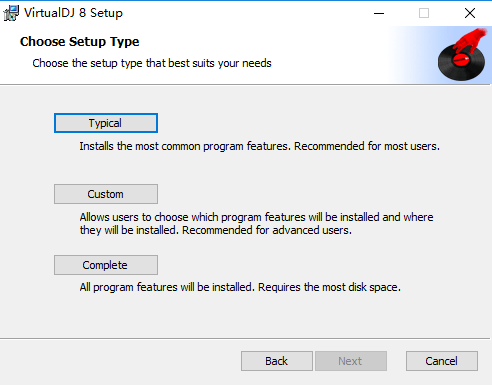Click the installer icon in title bar

click(x=11, y=13)
